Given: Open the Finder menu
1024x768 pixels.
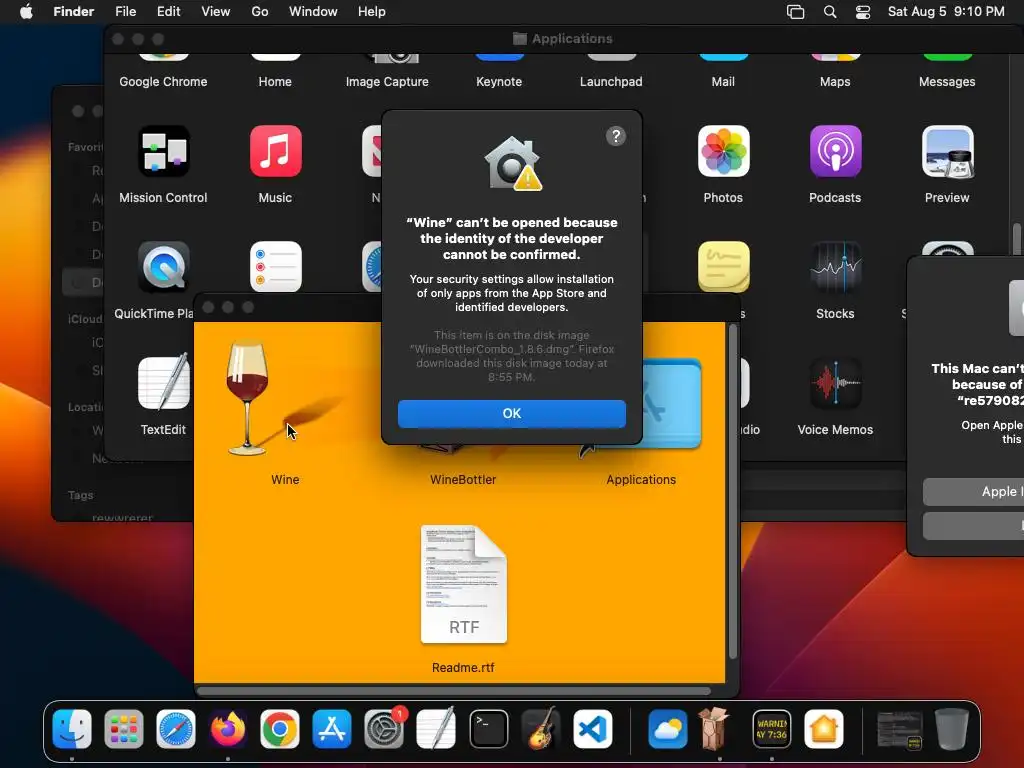Looking at the screenshot, I should pos(74,12).
